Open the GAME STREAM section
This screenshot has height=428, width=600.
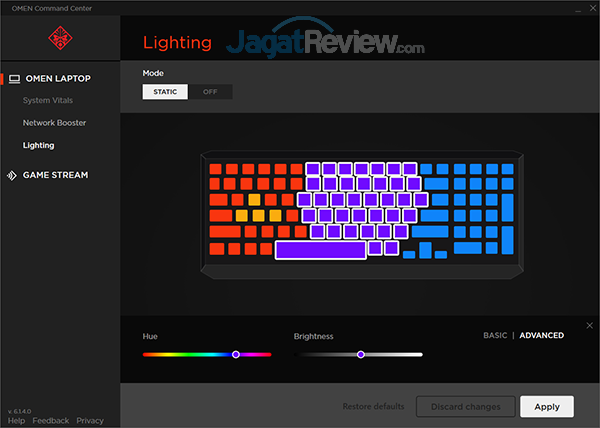coord(55,175)
